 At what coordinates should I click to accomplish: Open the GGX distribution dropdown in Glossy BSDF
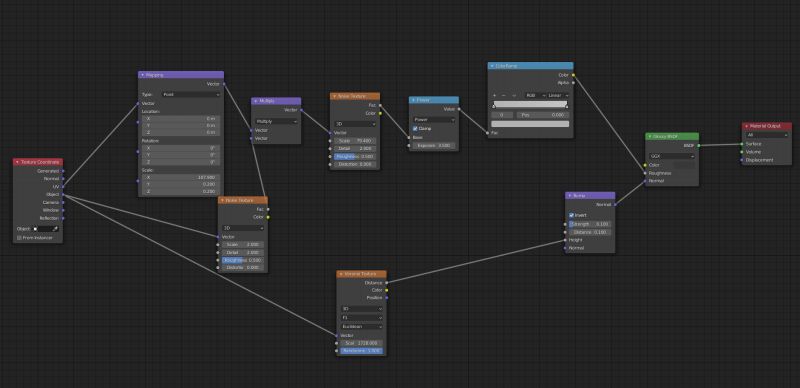pos(672,156)
